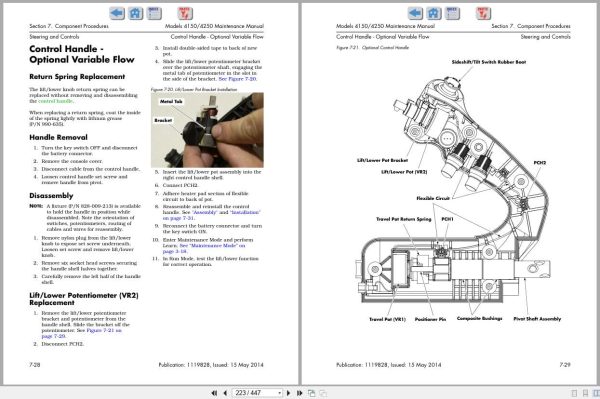This screenshot has height=399, width=600.
Task: Click the 'Pivot Shaft Assembly' diagram label
Action: point(537,319)
